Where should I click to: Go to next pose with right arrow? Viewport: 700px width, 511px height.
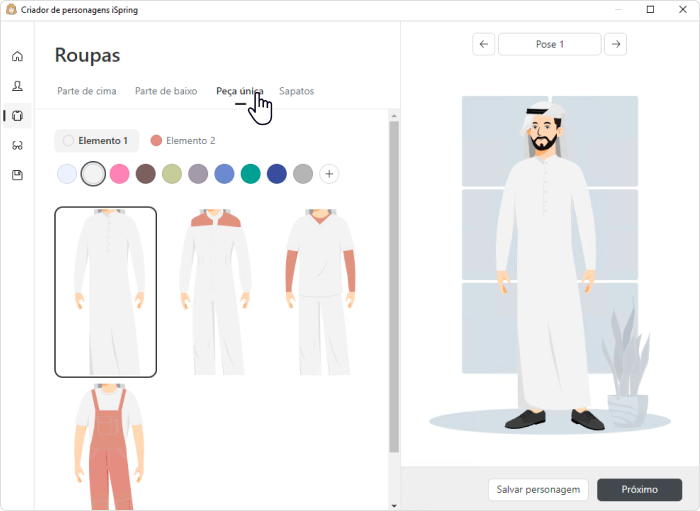(616, 44)
